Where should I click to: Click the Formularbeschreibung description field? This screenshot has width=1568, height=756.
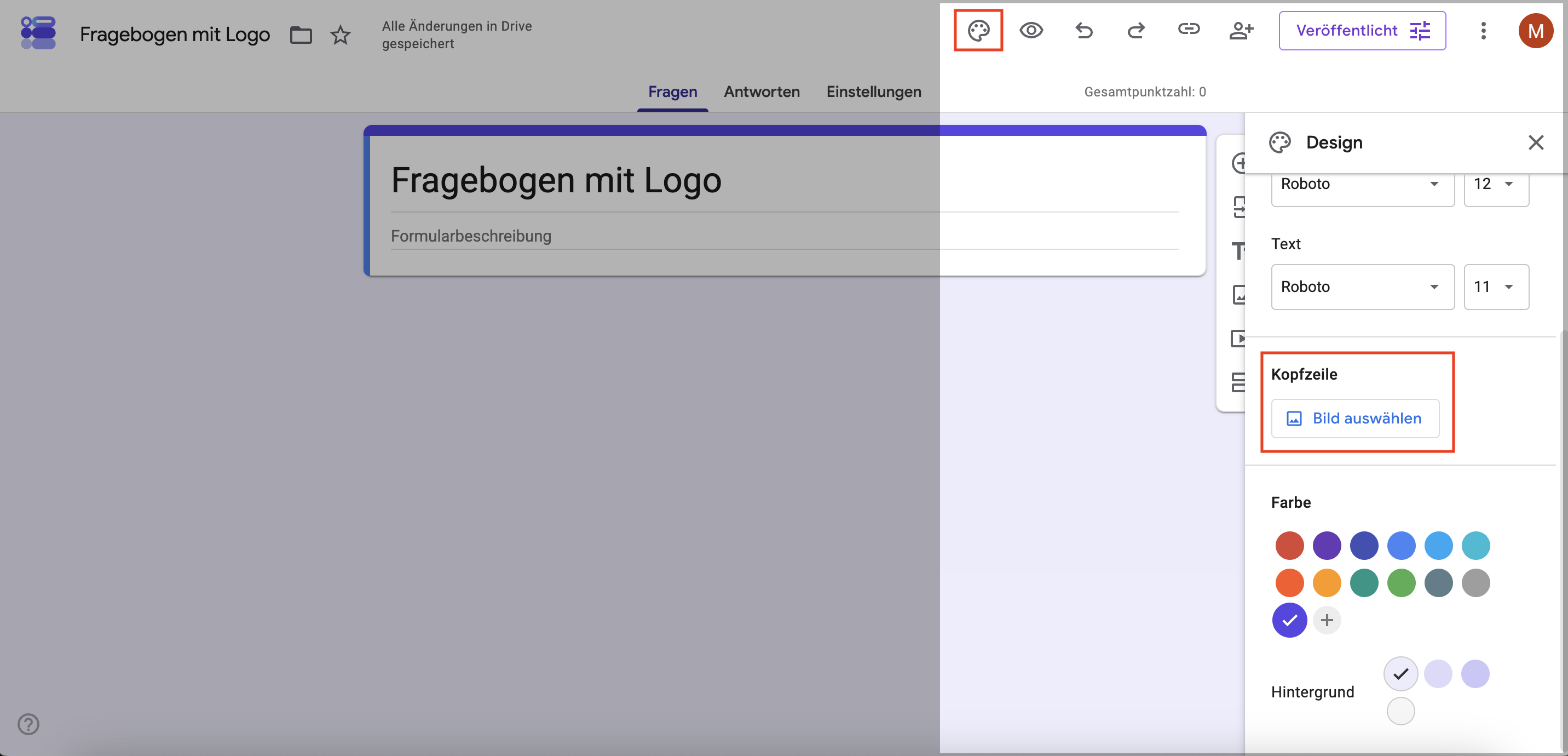click(785, 236)
